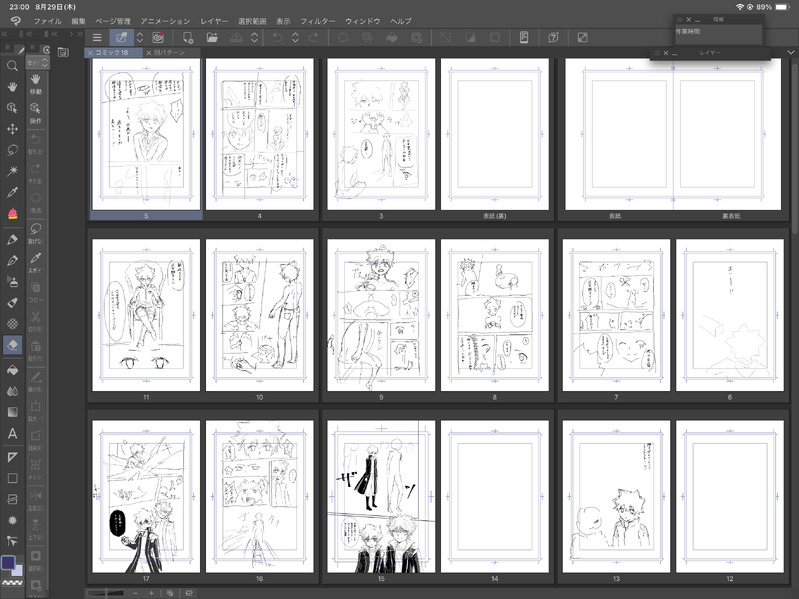Open the フィルター menu
This screenshot has height=599, width=799.
tap(317, 21)
